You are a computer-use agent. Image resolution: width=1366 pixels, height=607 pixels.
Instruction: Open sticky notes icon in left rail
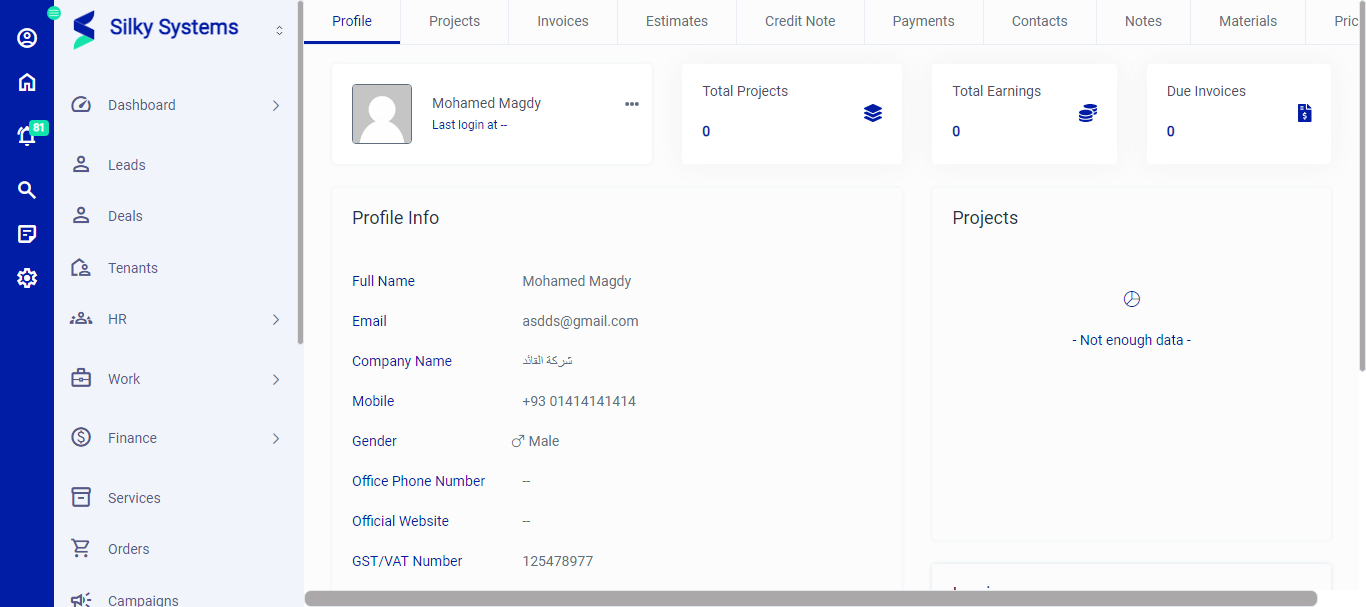pyautogui.click(x=27, y=234)
